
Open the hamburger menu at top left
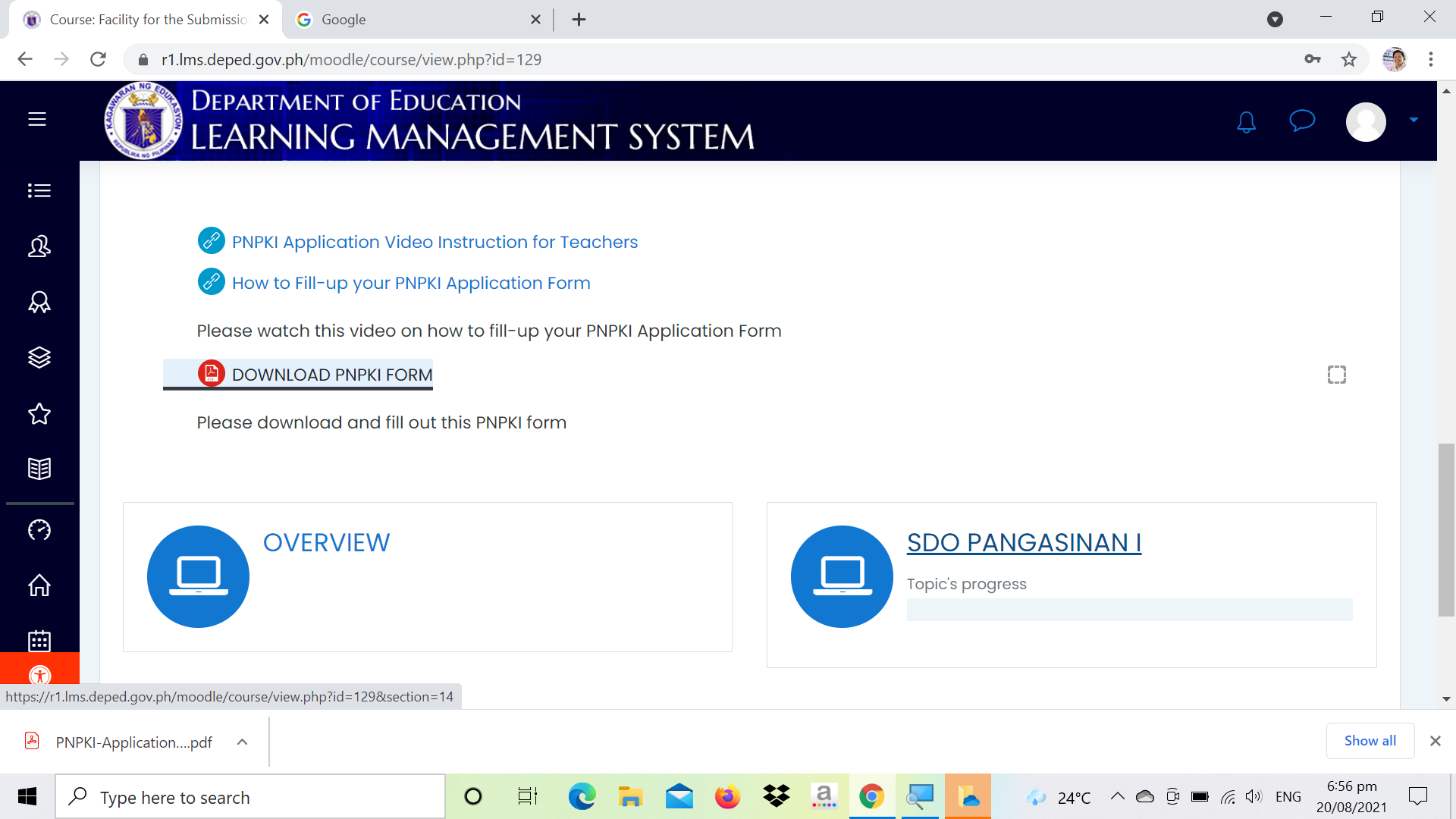pos(36,119)
